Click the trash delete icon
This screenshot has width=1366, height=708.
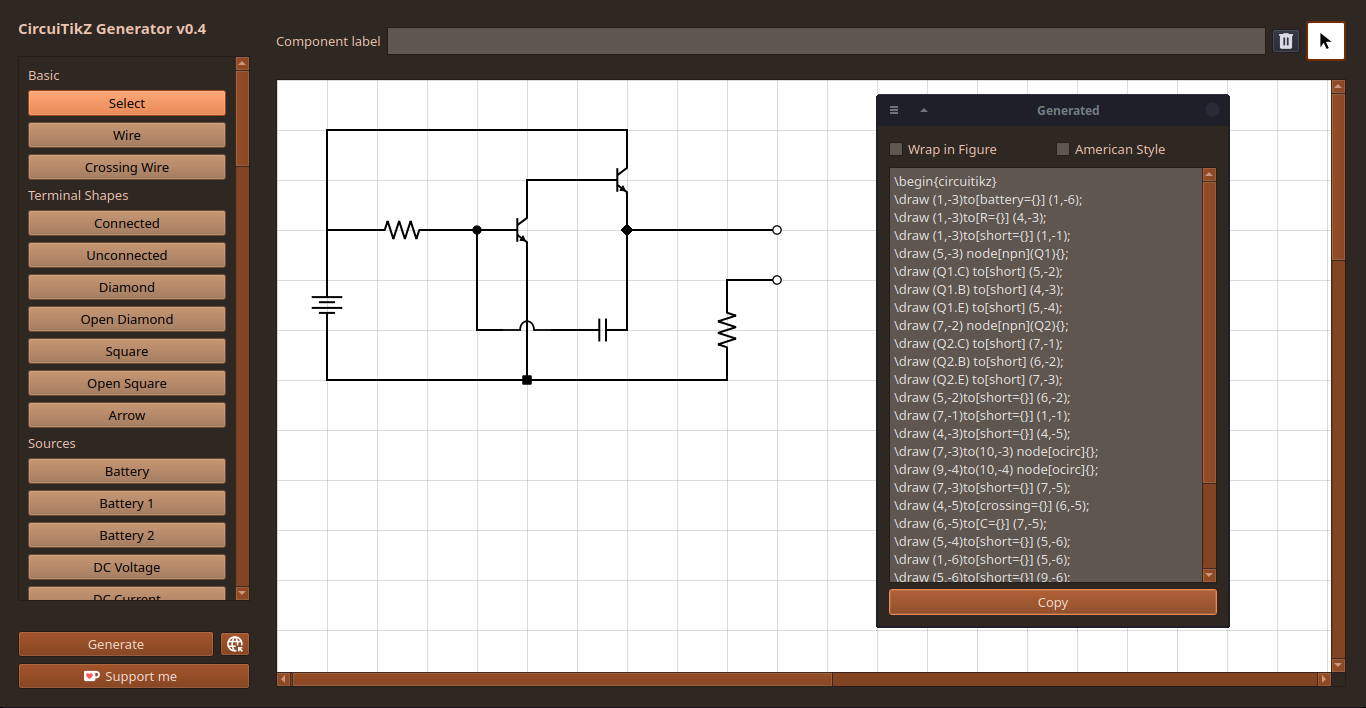[x=1286, y=41]
